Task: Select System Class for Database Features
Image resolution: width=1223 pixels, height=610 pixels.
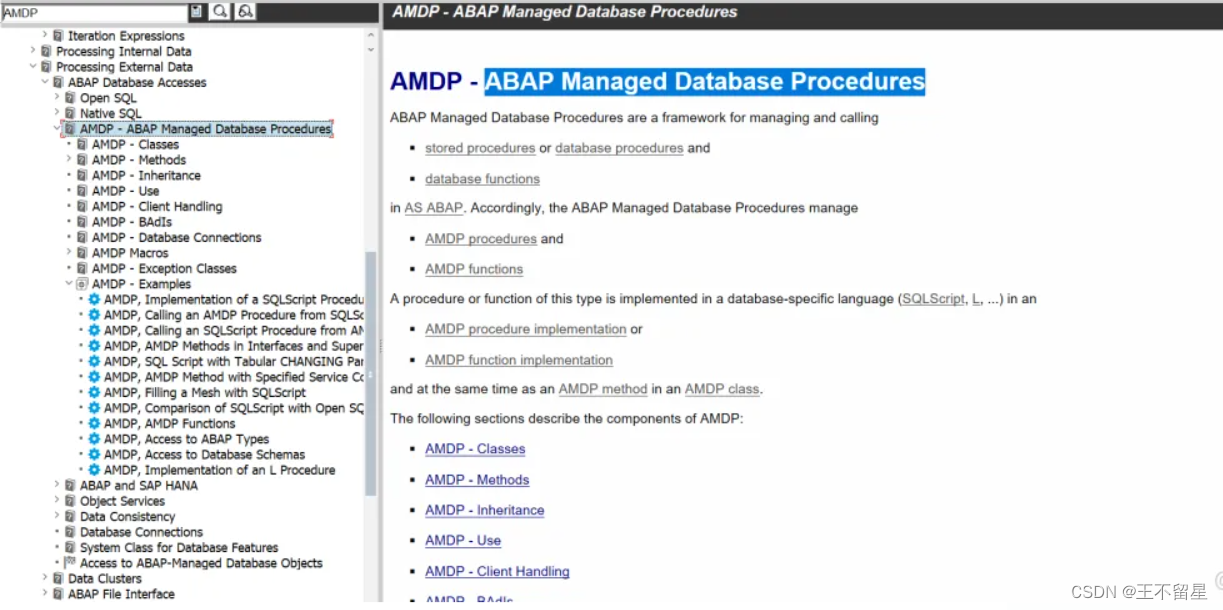Action: coord(179,548)
